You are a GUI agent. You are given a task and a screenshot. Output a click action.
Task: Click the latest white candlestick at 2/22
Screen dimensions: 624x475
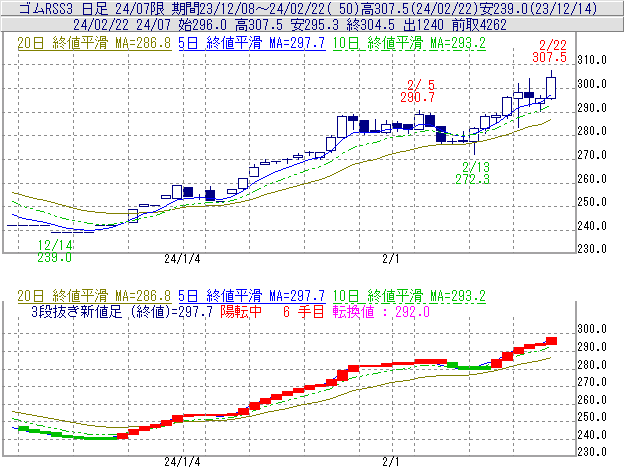[551, 87]
